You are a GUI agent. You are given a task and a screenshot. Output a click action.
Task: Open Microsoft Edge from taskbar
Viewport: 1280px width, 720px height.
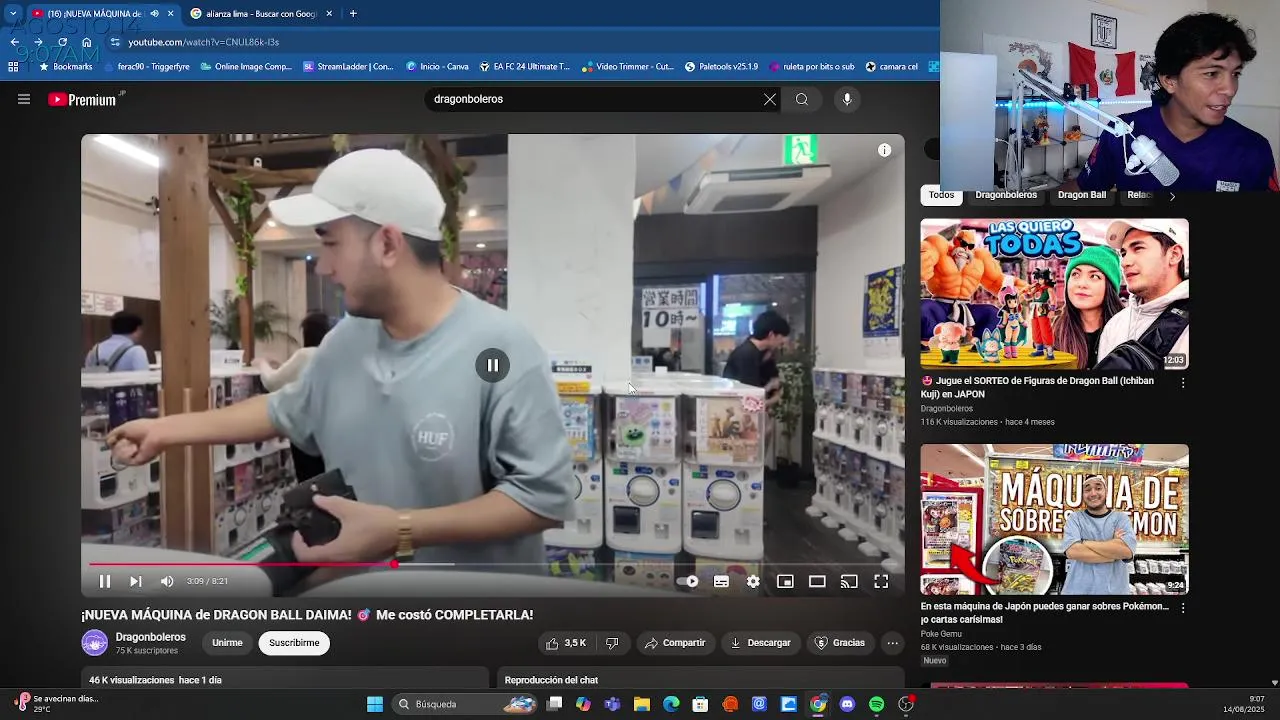pos(671,704)
